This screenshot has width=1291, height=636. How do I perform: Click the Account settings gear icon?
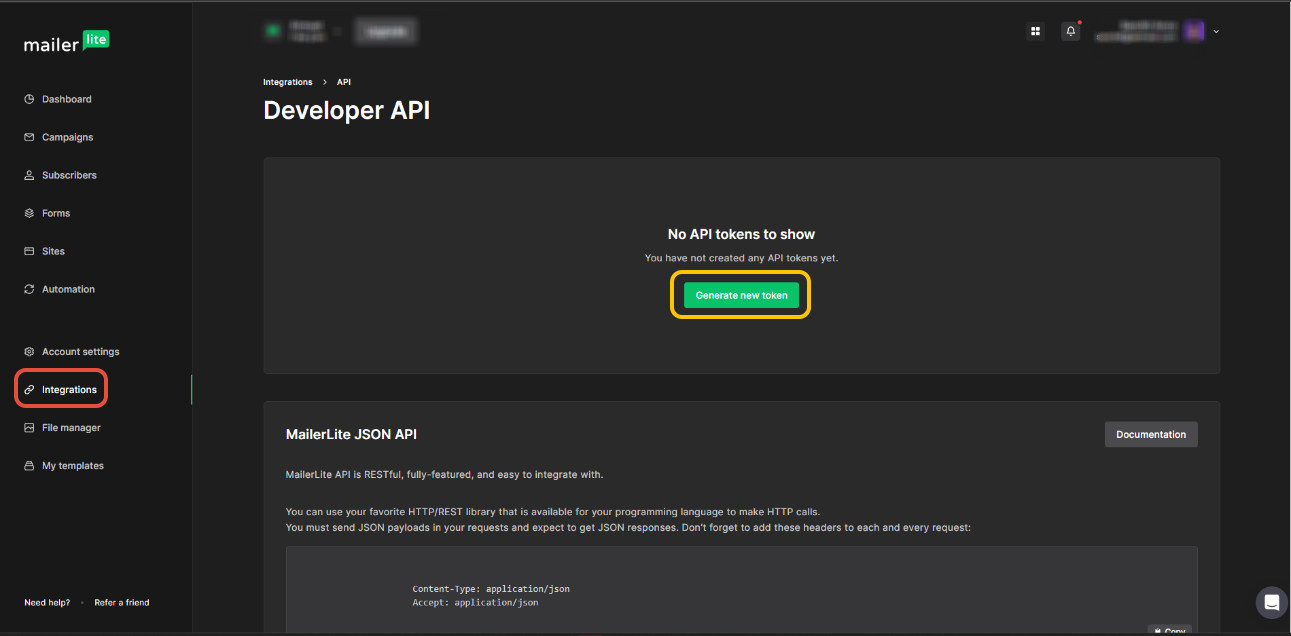30,352
